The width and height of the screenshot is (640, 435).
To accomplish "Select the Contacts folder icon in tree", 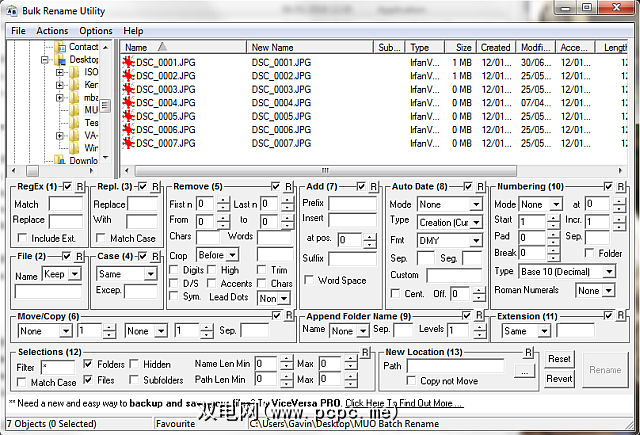I will coord(60,46).
